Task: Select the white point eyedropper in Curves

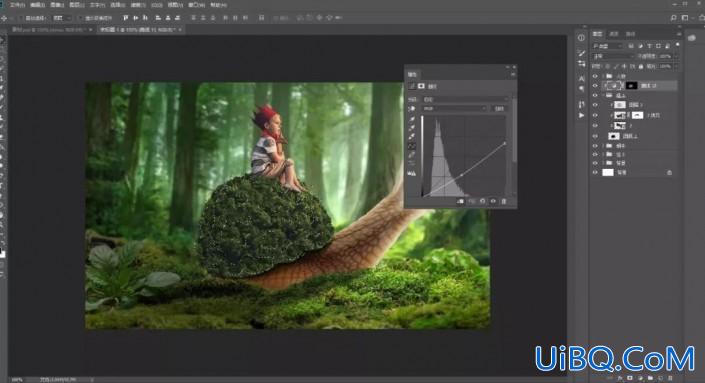Action: coord(412,137)
